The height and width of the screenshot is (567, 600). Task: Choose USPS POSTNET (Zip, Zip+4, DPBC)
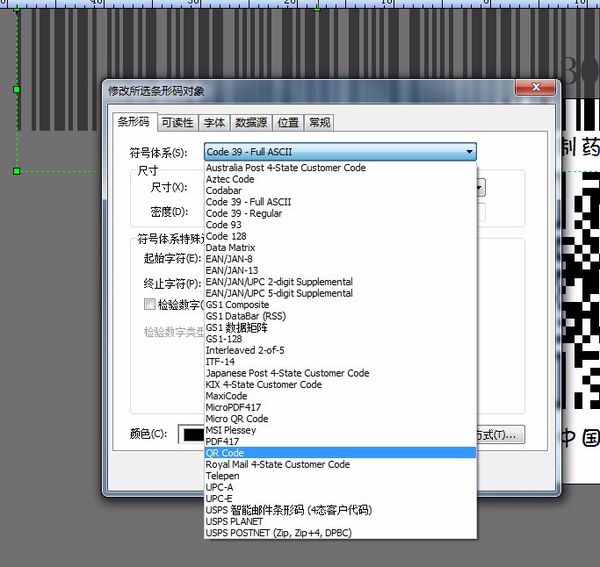coord(340,533)
